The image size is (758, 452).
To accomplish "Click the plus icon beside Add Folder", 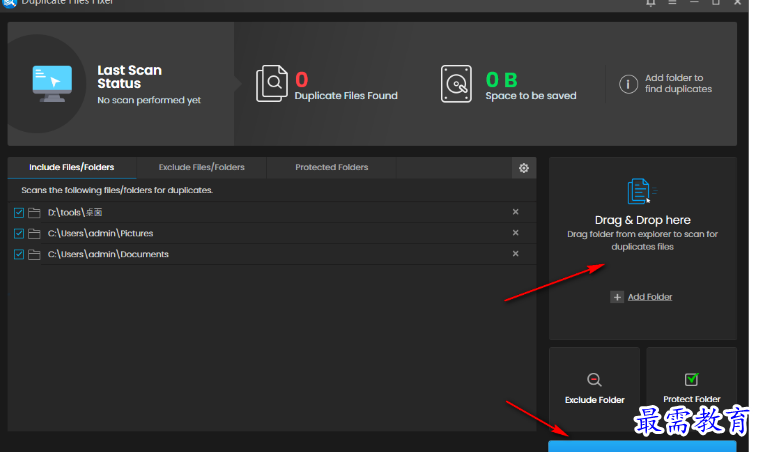I will tap(617, 297).
